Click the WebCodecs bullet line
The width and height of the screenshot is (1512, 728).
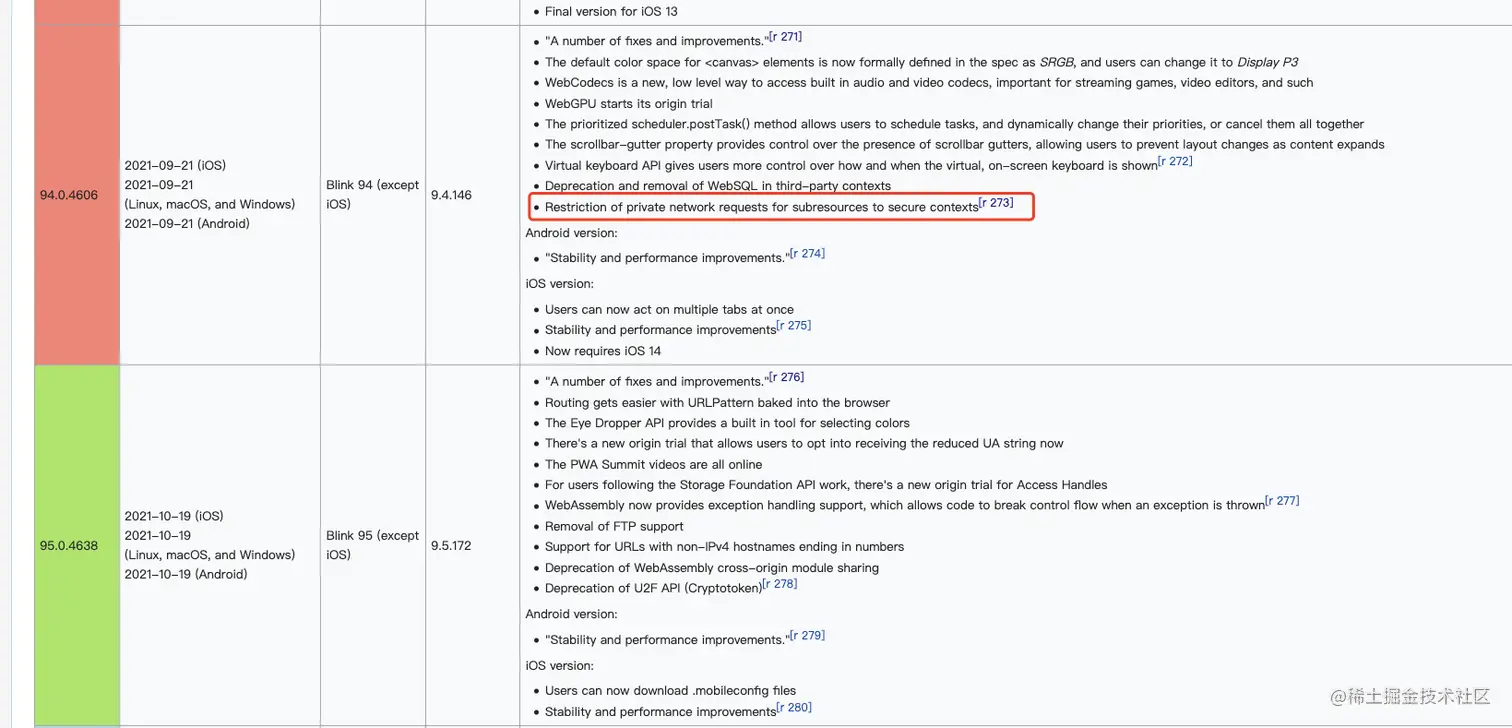coord(929,83)
